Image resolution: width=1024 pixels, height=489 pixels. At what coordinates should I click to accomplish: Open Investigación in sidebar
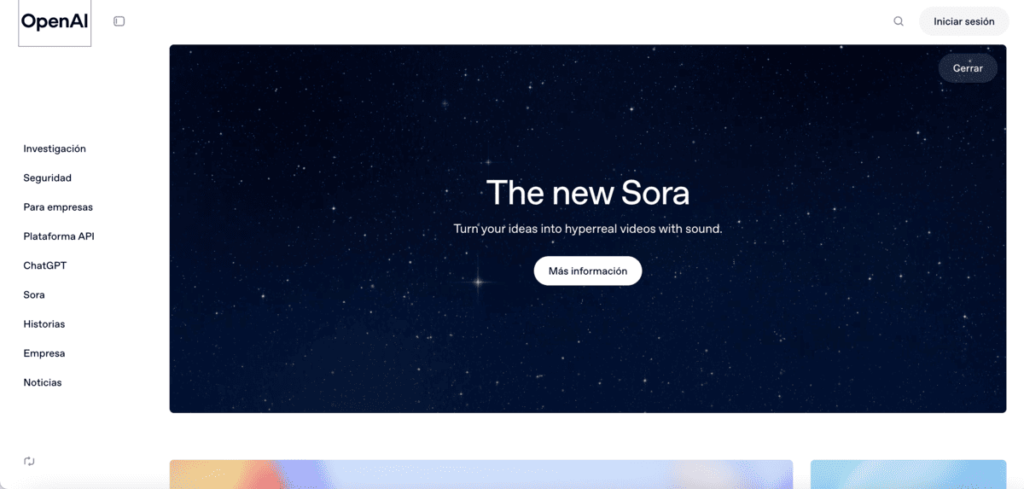click(x=55, y=149)
